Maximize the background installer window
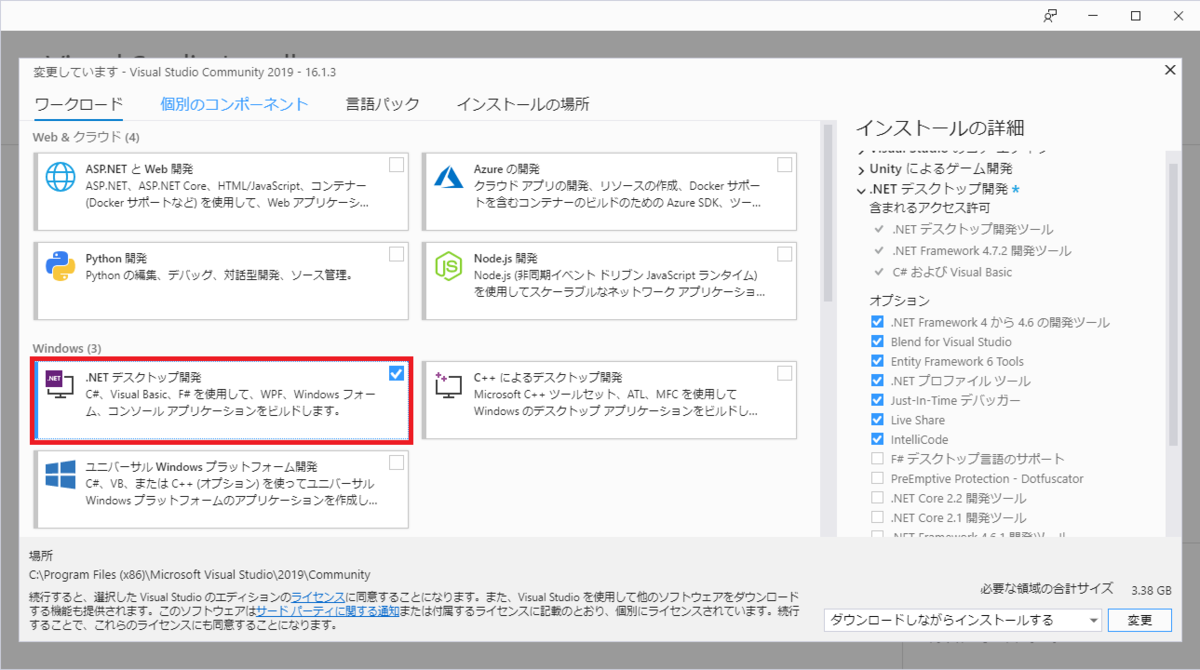 (1136, 16)
